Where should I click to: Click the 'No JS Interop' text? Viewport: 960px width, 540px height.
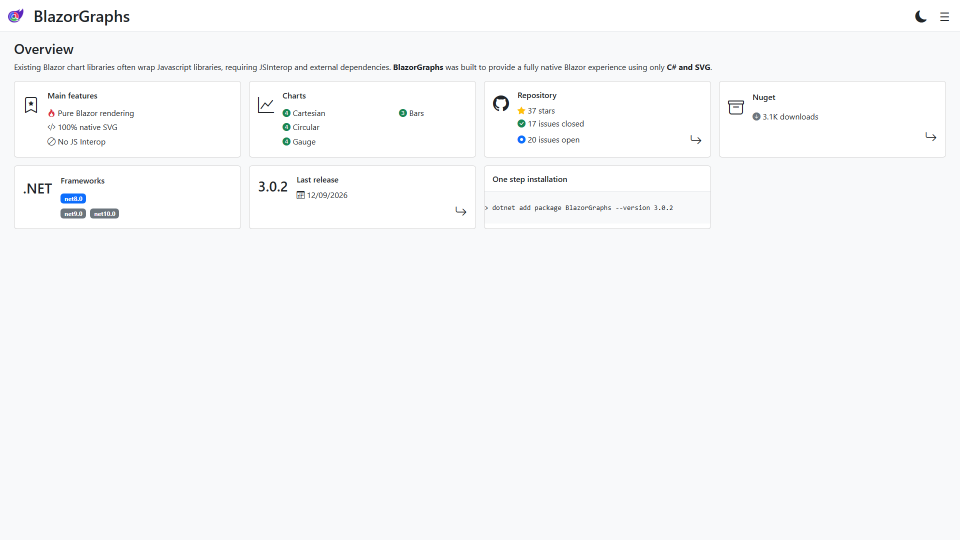81,142
